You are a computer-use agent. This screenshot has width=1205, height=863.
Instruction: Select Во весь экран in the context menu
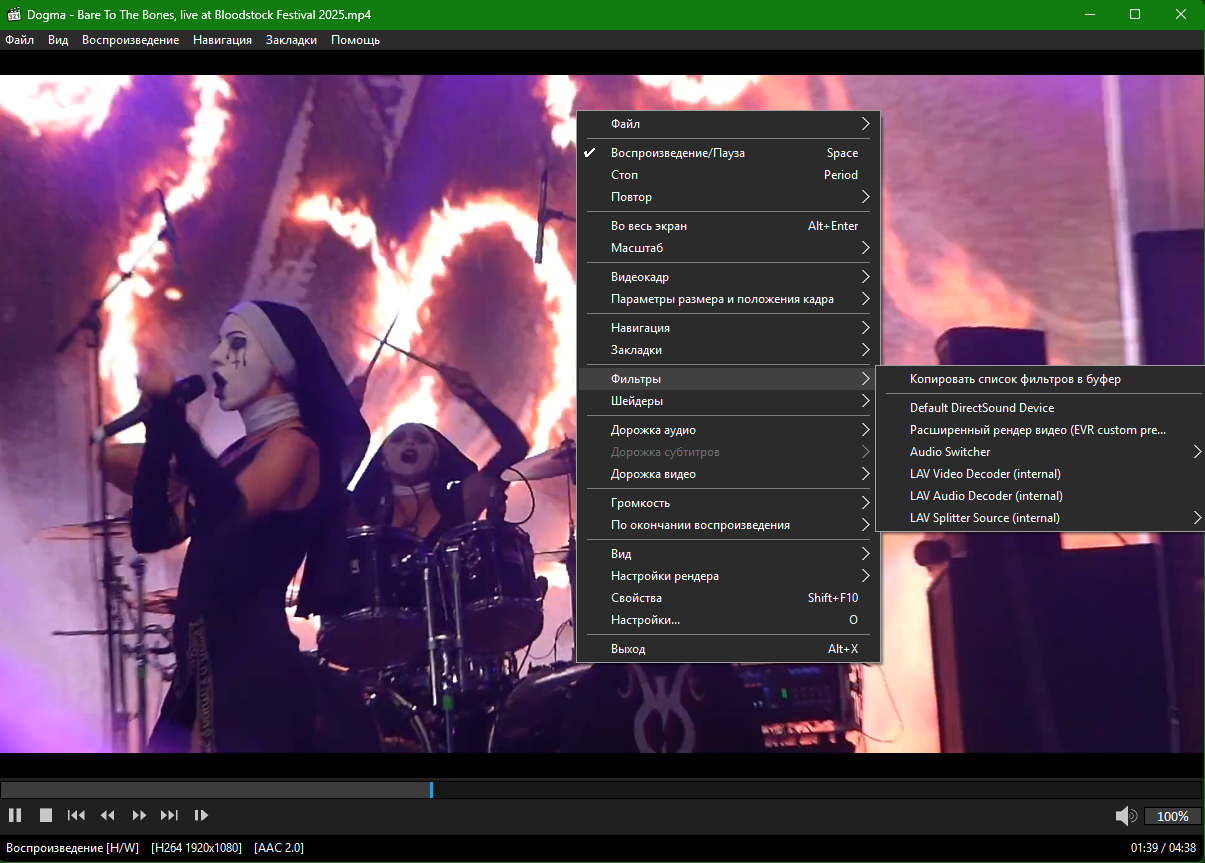point(648,226)
